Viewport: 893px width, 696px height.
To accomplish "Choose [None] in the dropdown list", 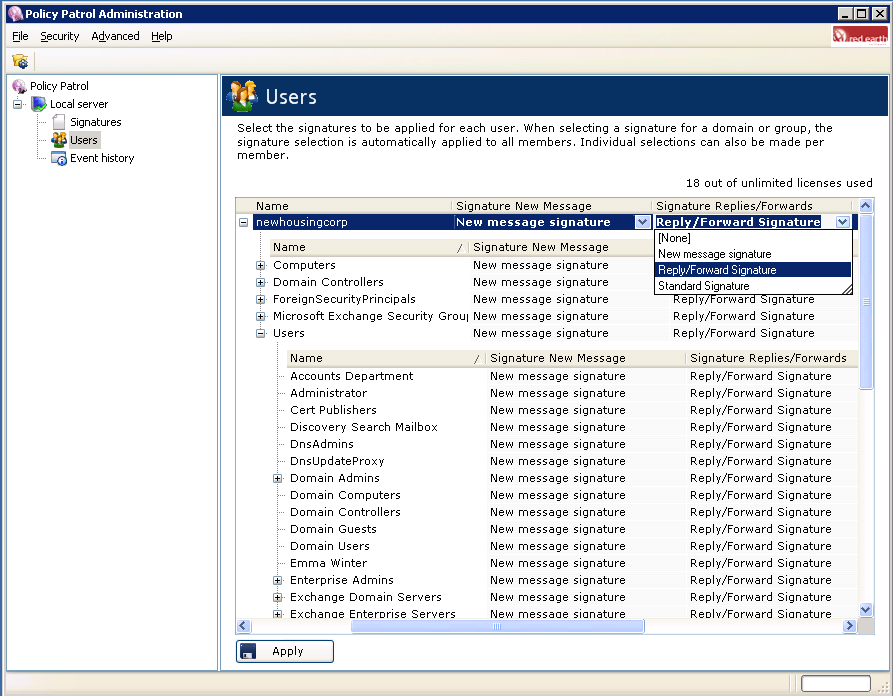I will [x=753, y=238].
